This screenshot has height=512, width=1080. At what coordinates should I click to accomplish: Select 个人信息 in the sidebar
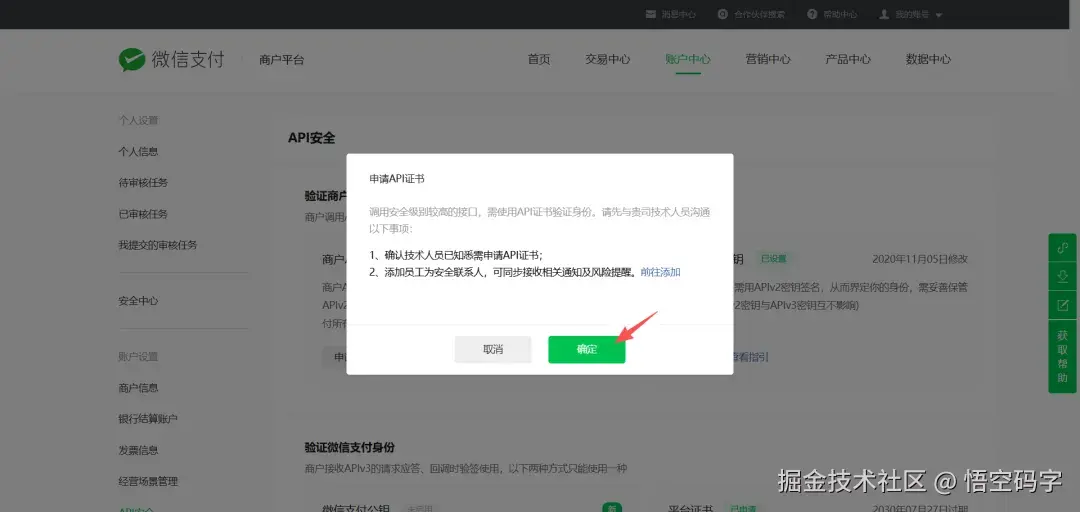pyautogui.click(x=138, y=152)
